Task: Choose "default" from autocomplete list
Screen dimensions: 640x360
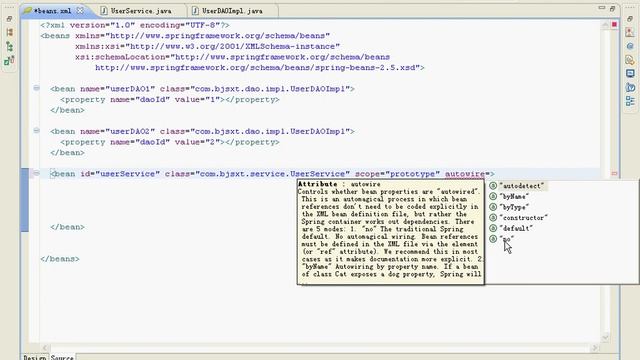Action: (516, 228)
